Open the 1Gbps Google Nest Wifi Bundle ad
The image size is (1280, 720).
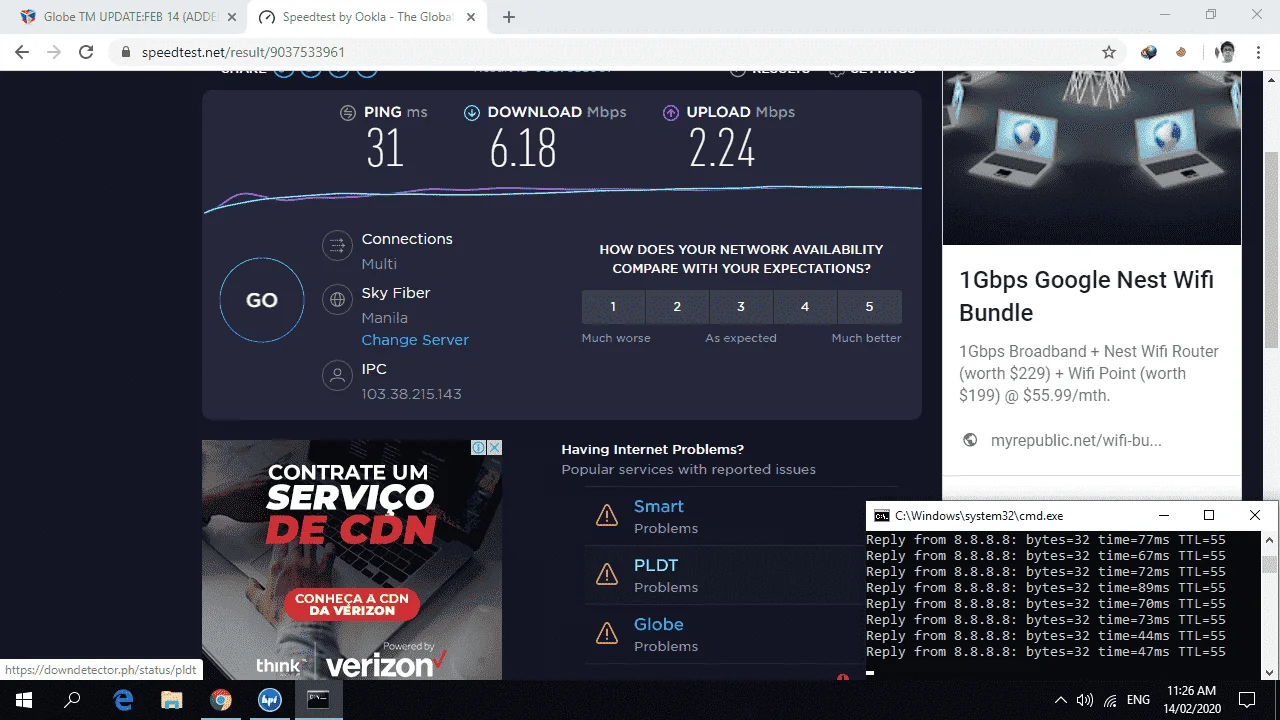[x=1086, y=296]
